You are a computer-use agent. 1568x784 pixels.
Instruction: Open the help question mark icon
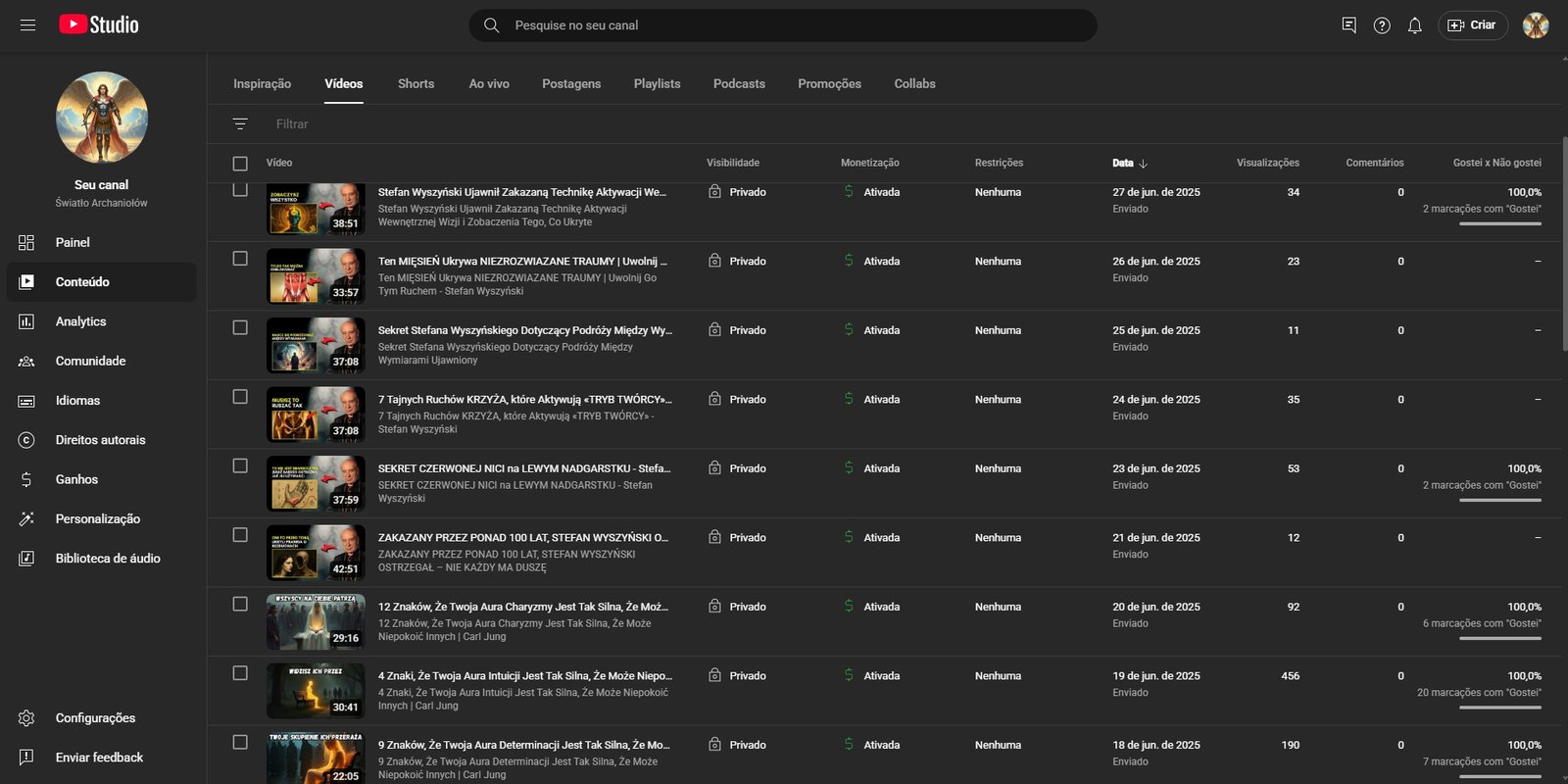[x=1382, y=25]
